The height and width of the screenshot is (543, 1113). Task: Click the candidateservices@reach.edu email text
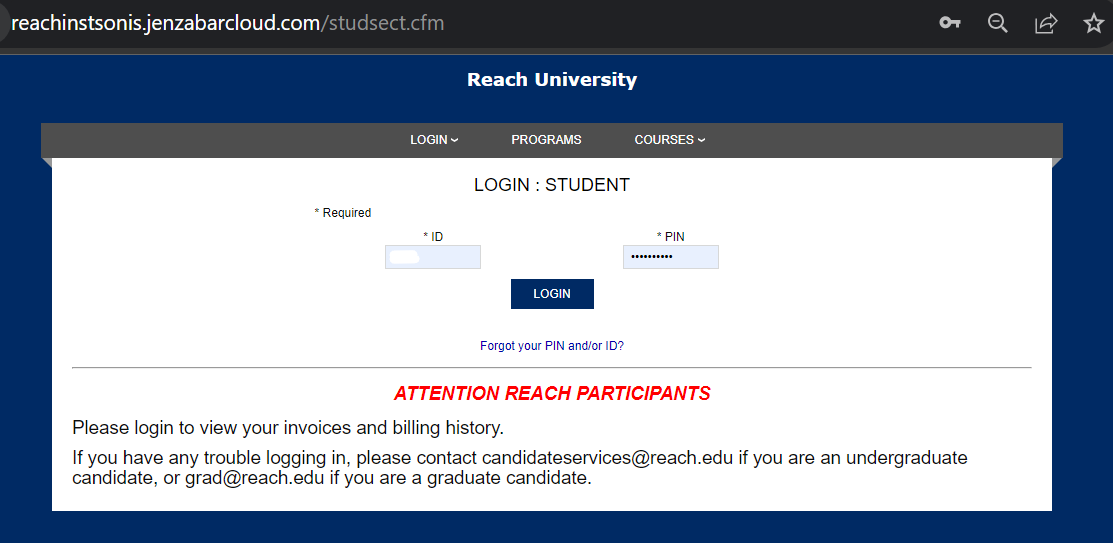click(607, 457)
